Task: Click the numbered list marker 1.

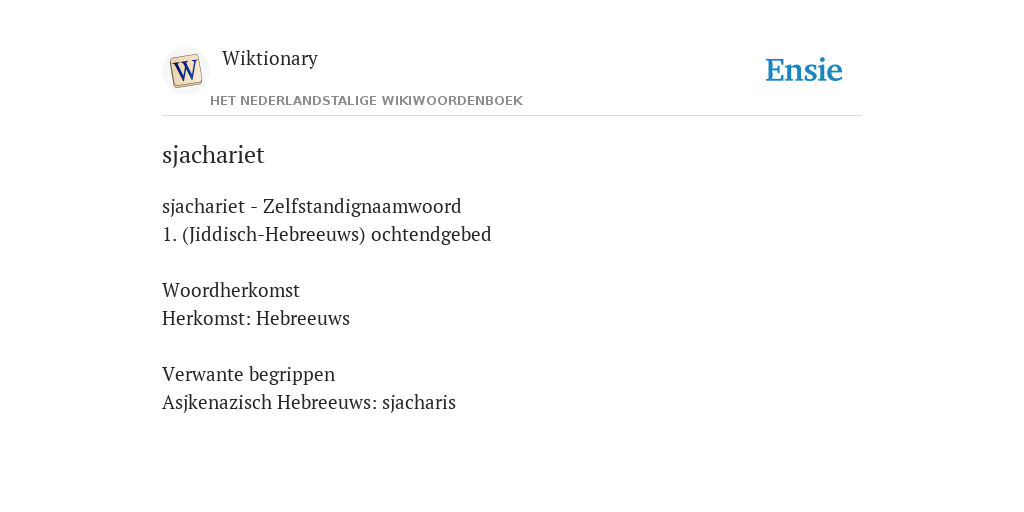Action: (169, 235)
